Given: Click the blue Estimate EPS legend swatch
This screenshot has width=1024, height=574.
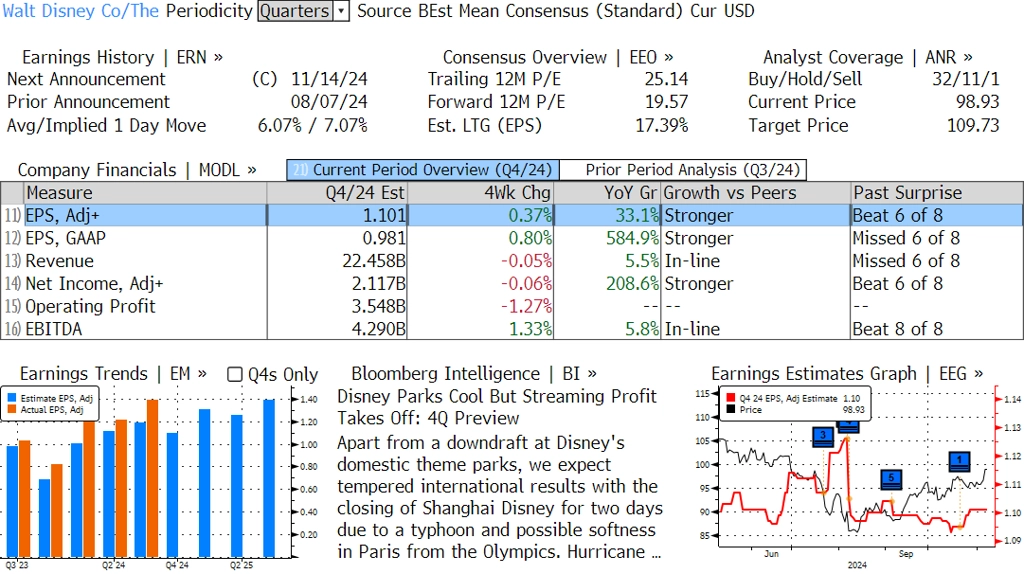Looking at the screenshot, I should [12, 398].
